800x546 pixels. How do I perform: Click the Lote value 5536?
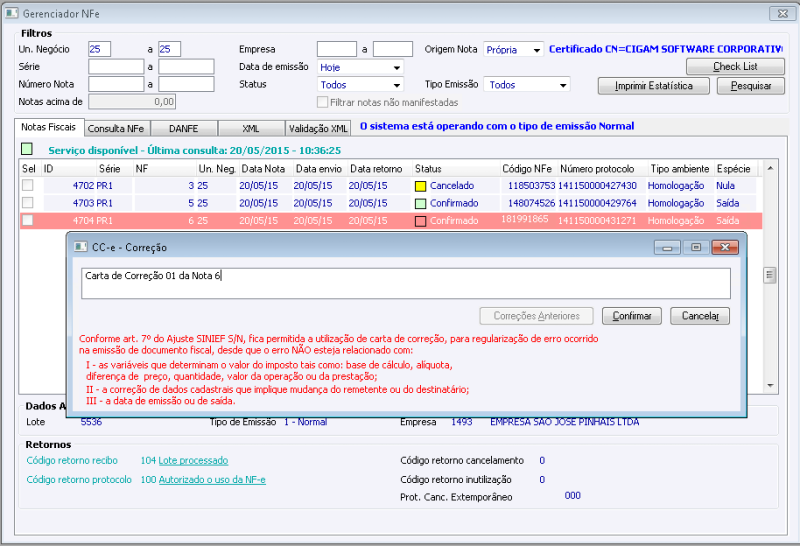point(91,422)
